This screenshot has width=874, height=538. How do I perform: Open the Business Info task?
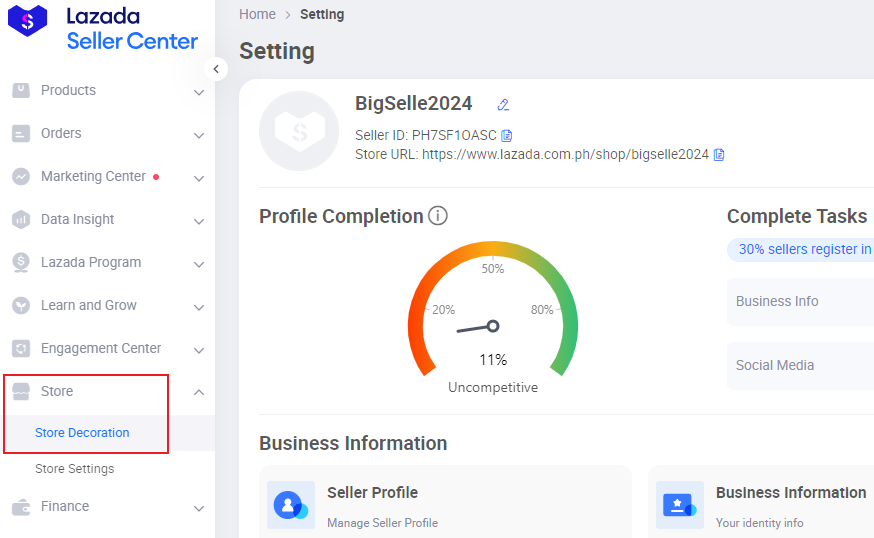(800, 302)
